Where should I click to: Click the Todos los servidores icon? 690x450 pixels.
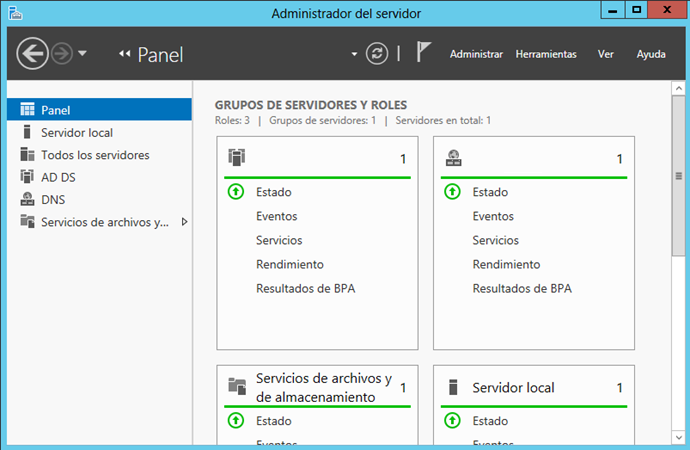[x=27, y=154]
